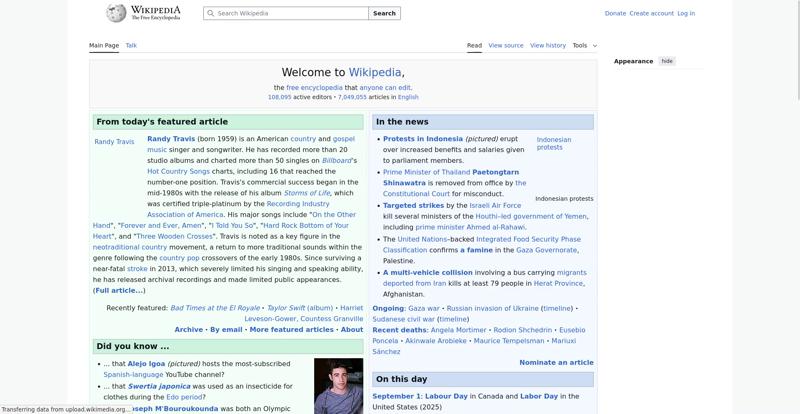800x414 pixels.
Task: Select the Main Page tab
Action: click(104, 45)
